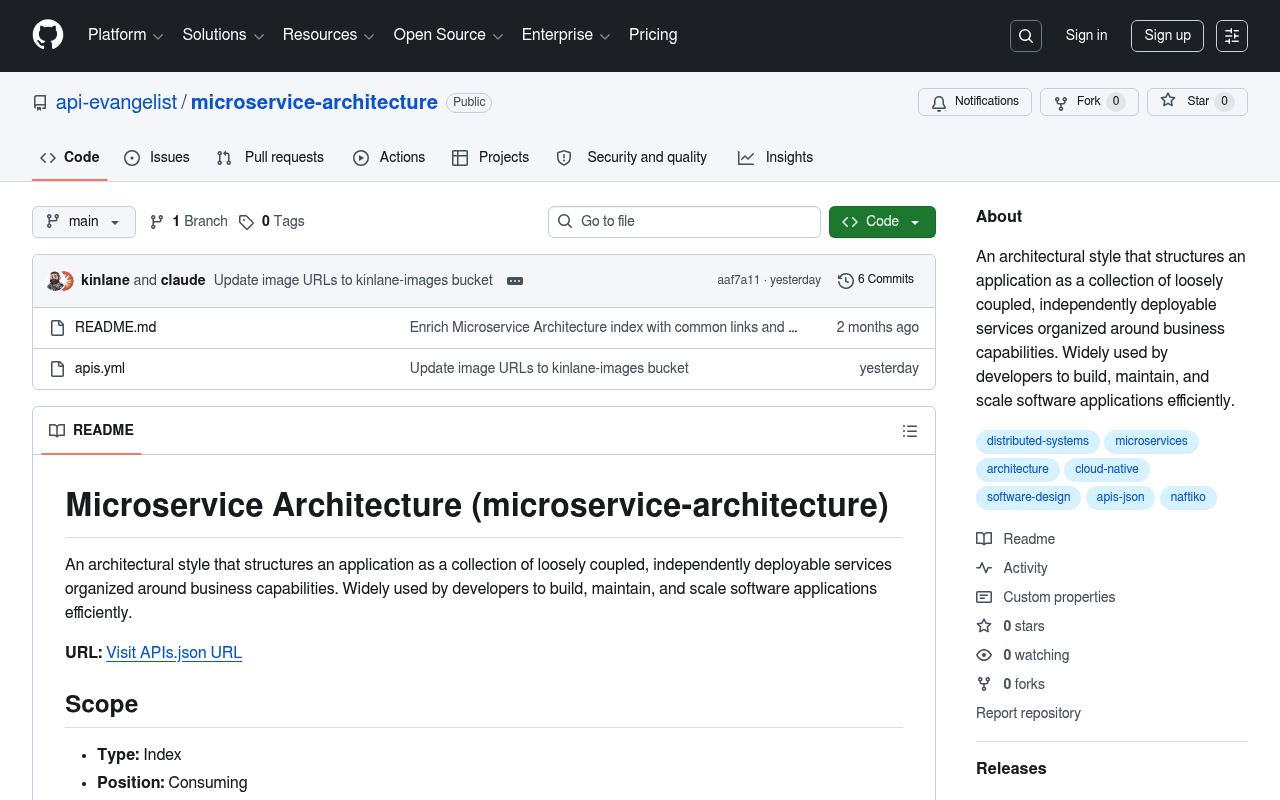Click the software-design topic tag
Screen dimensions: 1280x800
click(x=1028, y=498)
